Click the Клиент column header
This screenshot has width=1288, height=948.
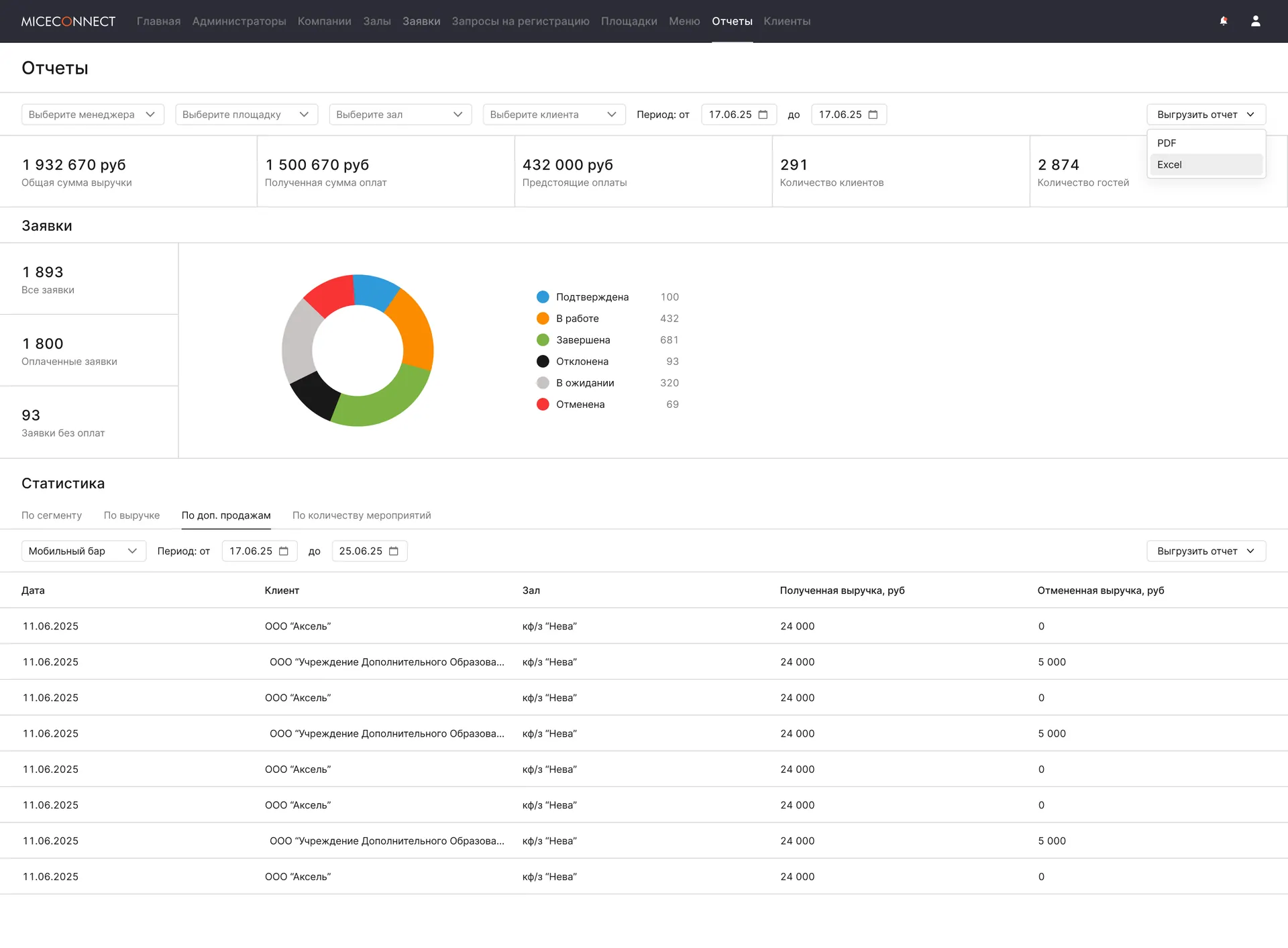pos(282,590)
